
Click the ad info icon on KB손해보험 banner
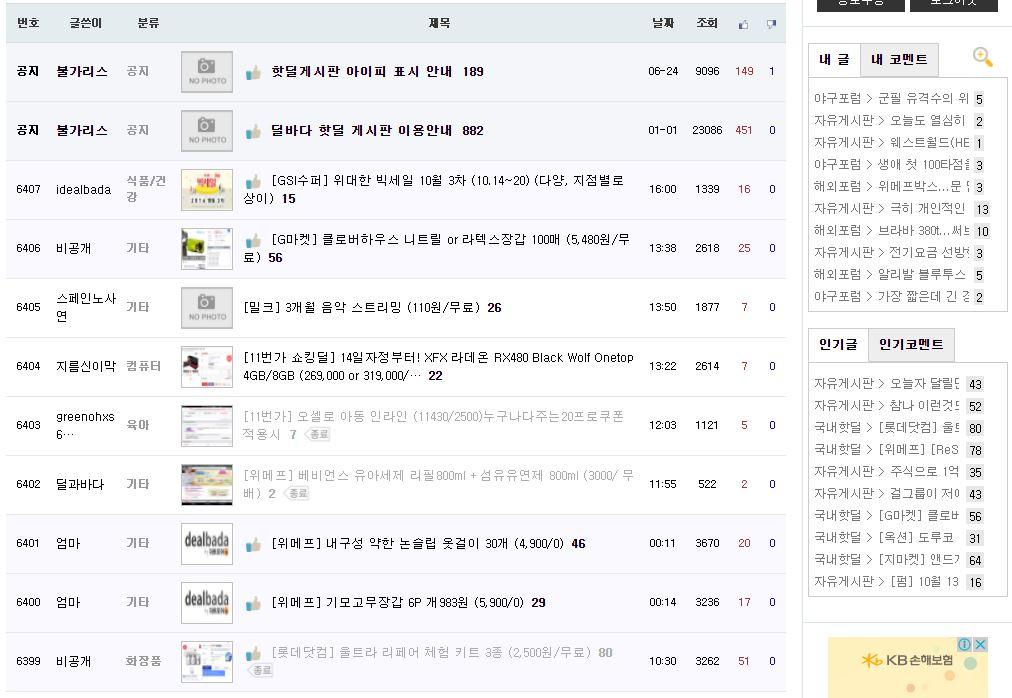[965, 645]
